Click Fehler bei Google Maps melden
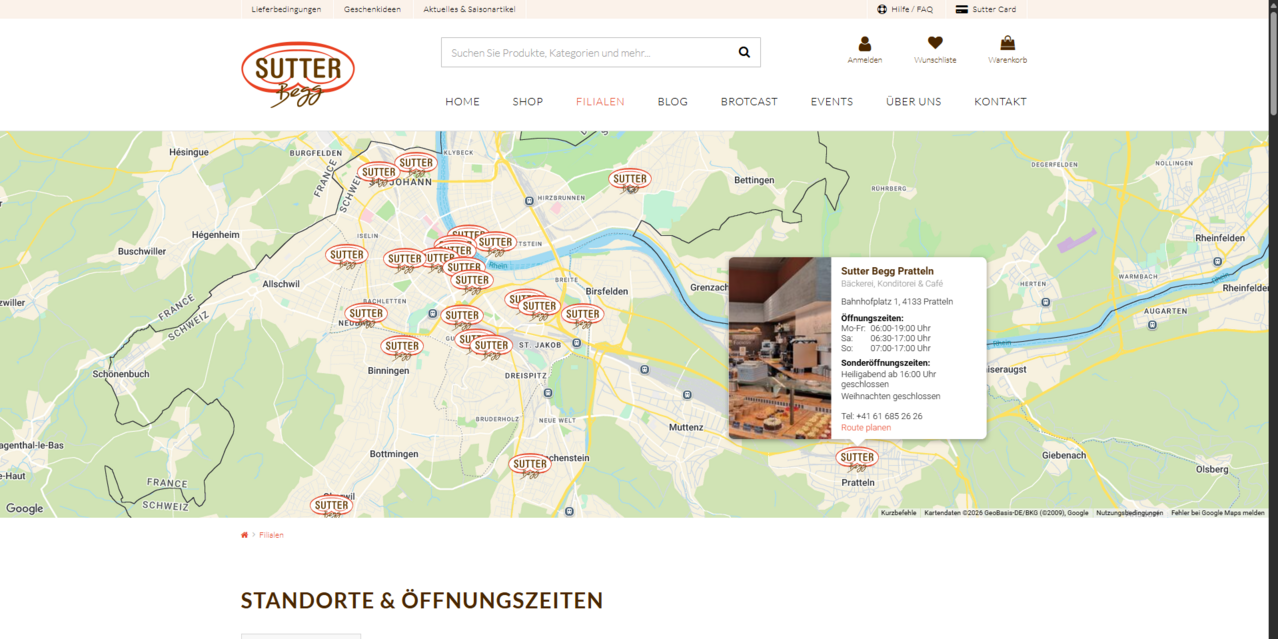 click(1218, 513)
